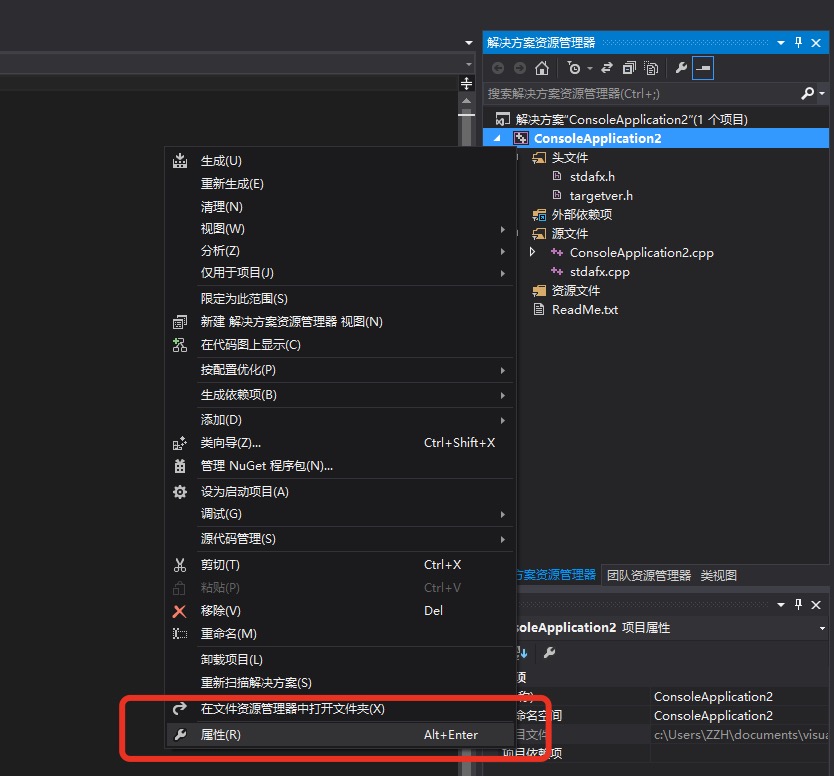The width and height of the screenshot is (834, 776).
Task: Click Sync with Active Document arrows icon
Action: (607, 68)
